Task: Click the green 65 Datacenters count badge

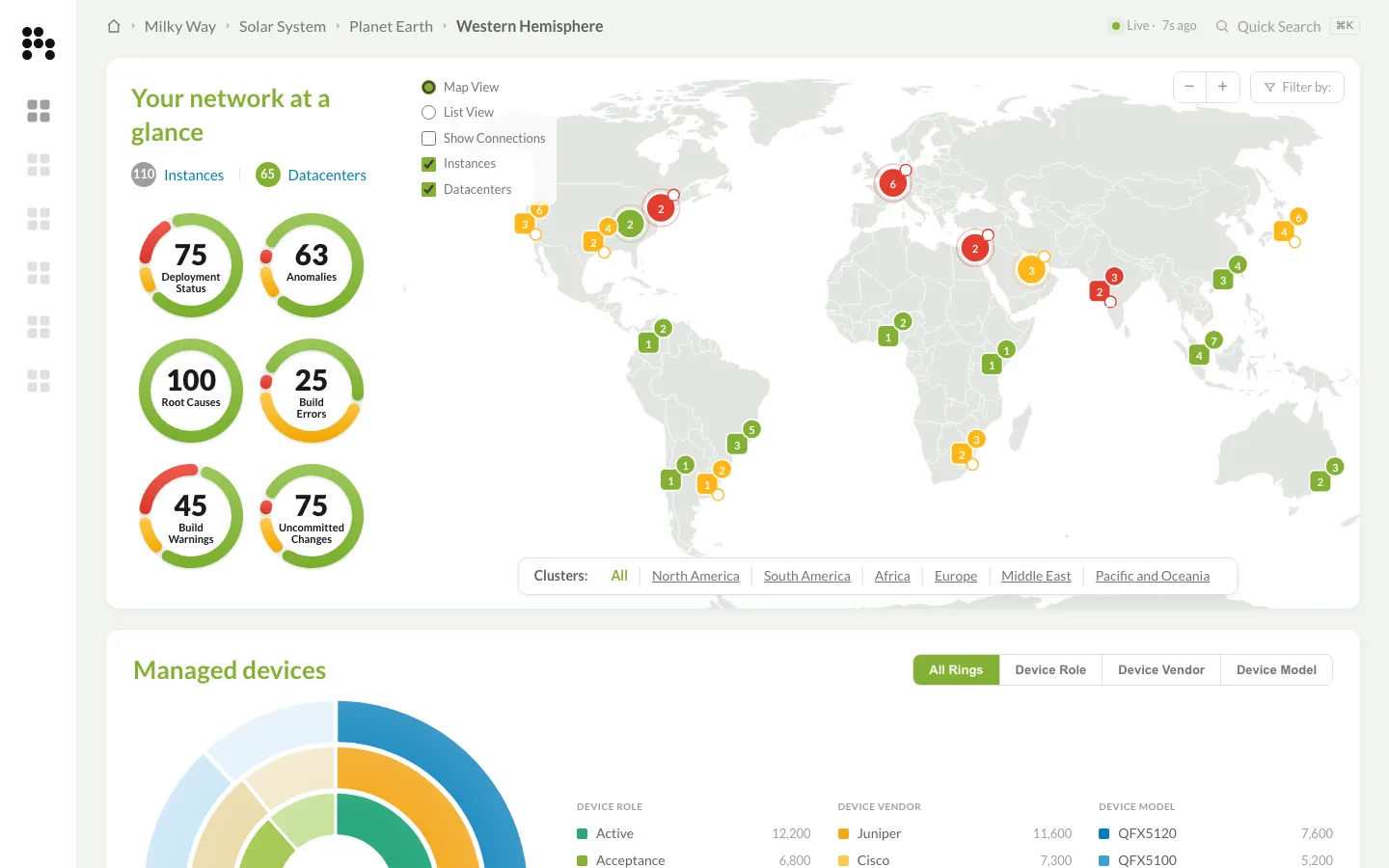Action: coord(267,175)
